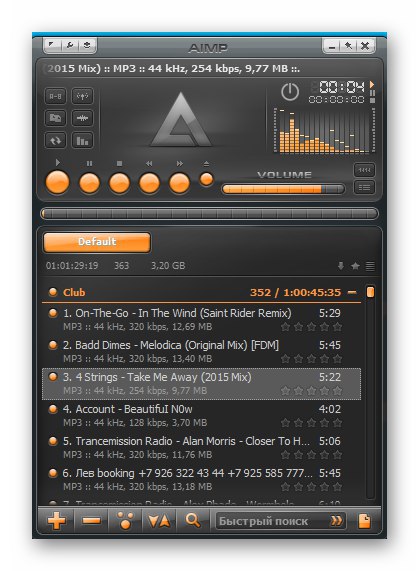Toggle the dot beside 4 Strings track
This screenshot has width=419, height=571.
tap(53, 377)
